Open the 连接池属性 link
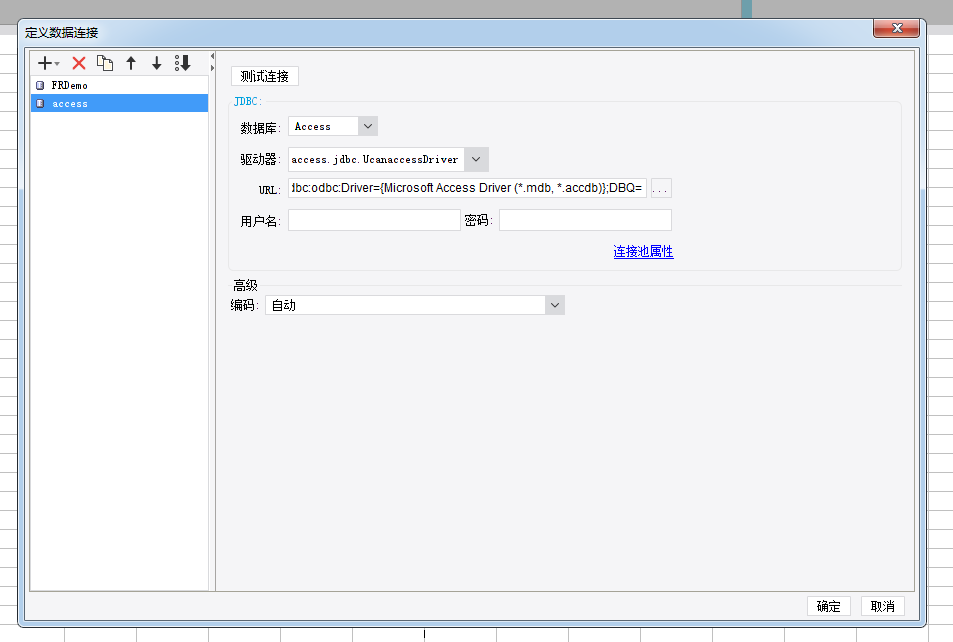 click(x=643, y=251)
